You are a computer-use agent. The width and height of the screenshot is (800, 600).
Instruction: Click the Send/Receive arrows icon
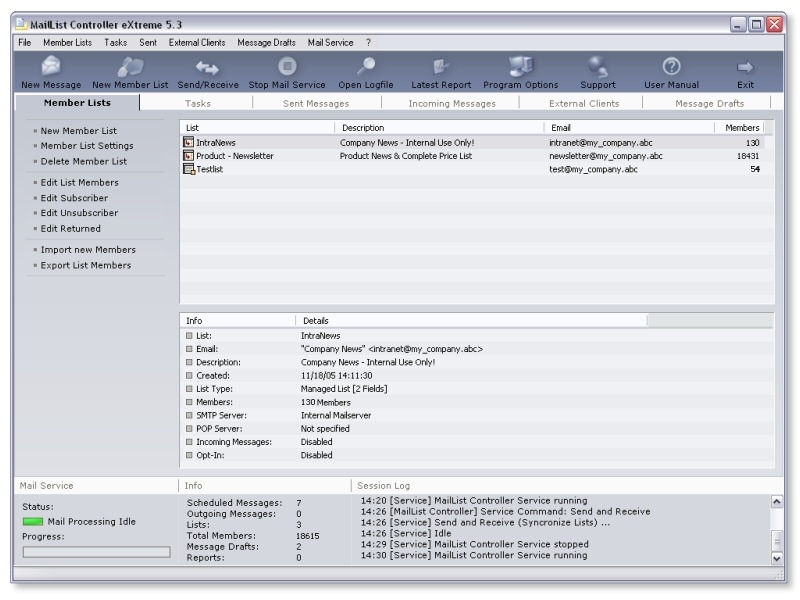coord(207,67)
